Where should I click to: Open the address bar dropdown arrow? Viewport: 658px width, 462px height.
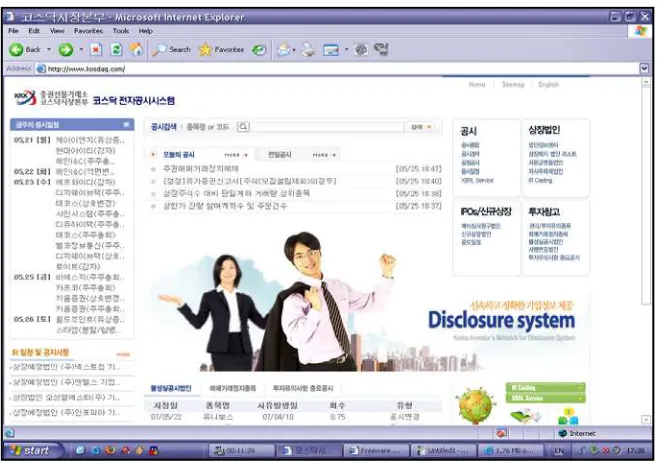[x=644, y=68]
